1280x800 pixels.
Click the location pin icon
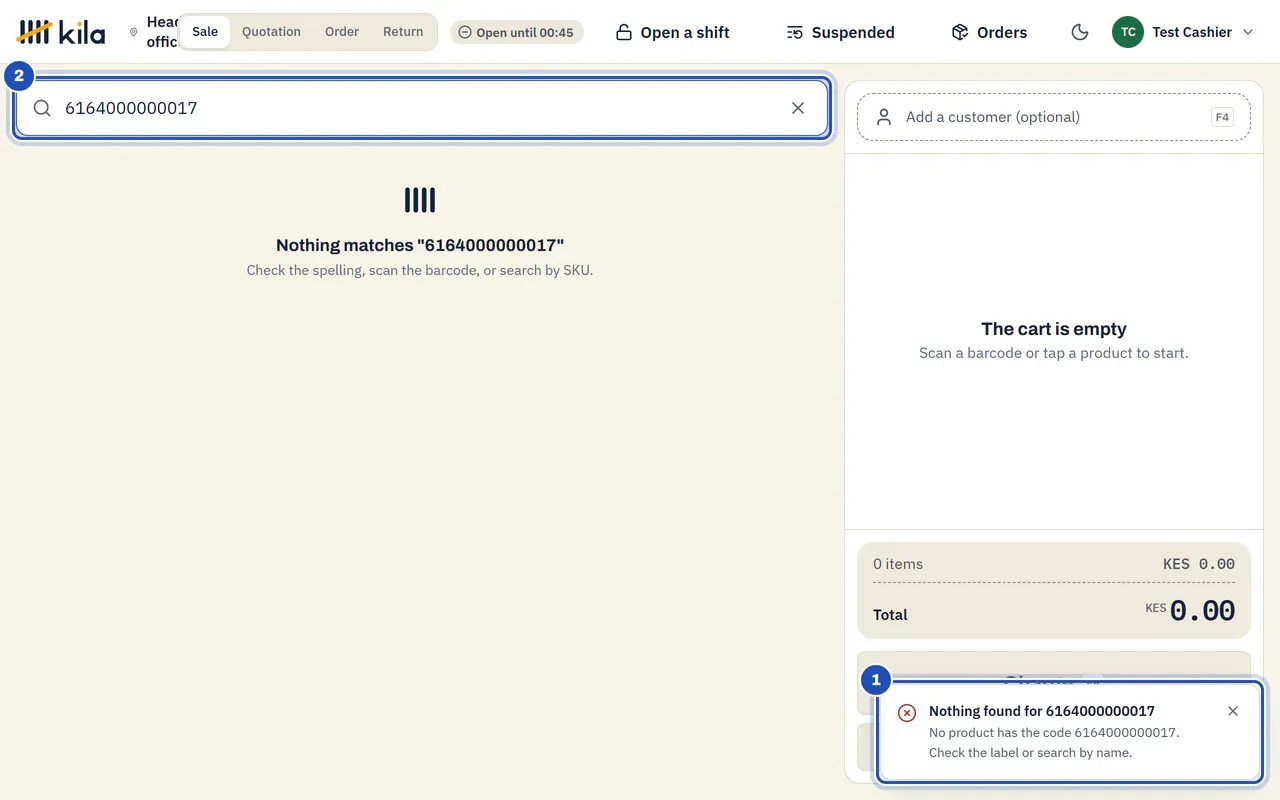click(x=134, y=32)
